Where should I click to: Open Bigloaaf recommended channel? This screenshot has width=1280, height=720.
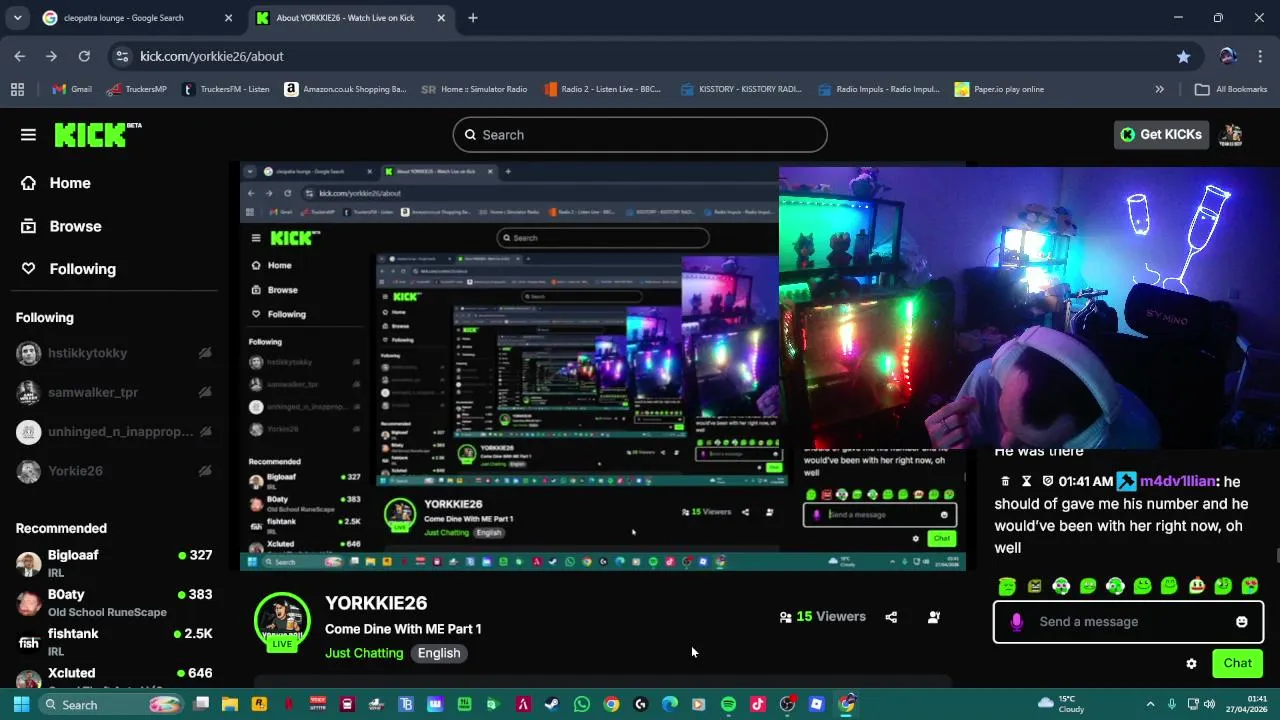(115, 563)
